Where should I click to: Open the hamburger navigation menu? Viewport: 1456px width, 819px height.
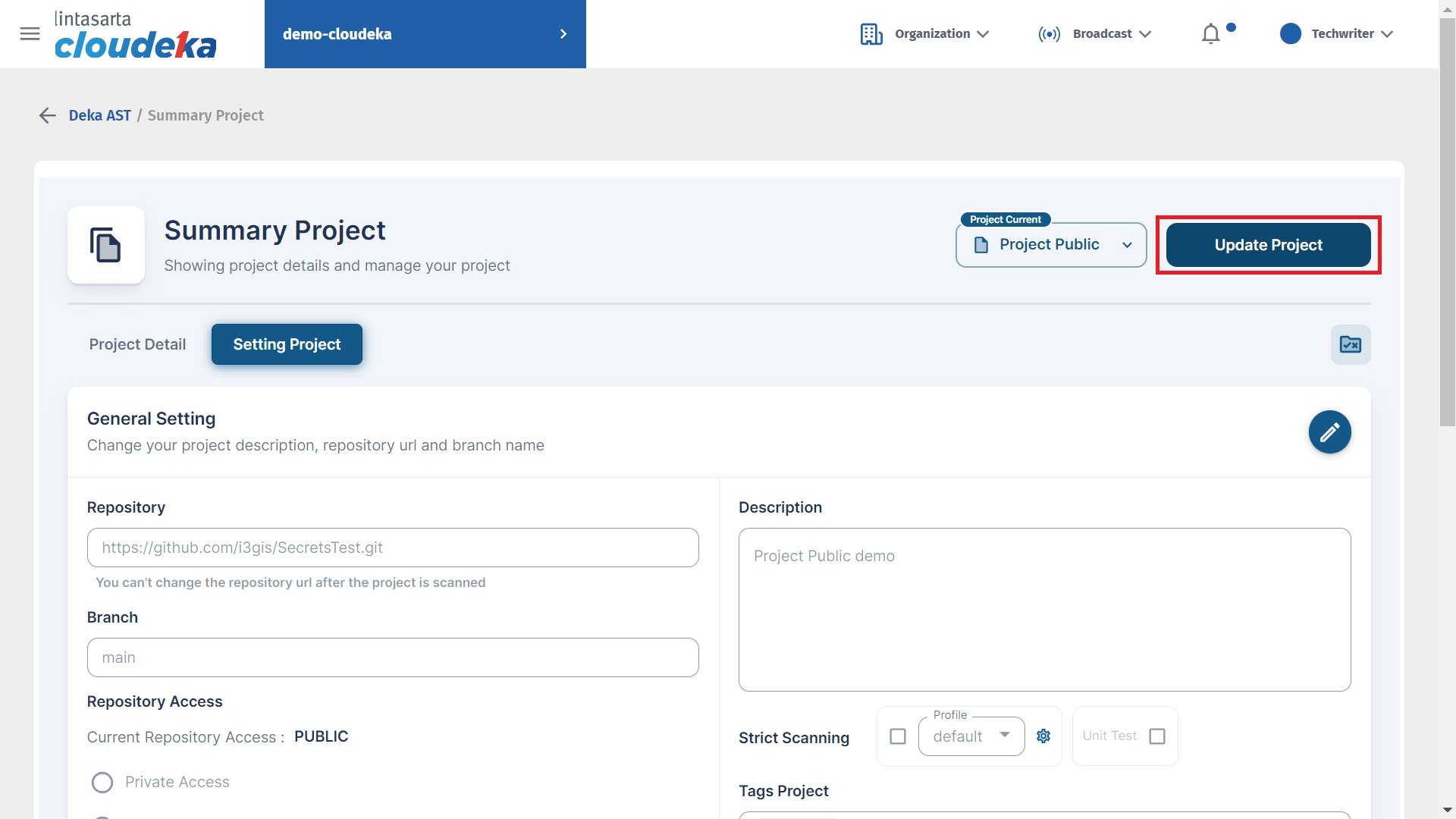click(30, 33)
